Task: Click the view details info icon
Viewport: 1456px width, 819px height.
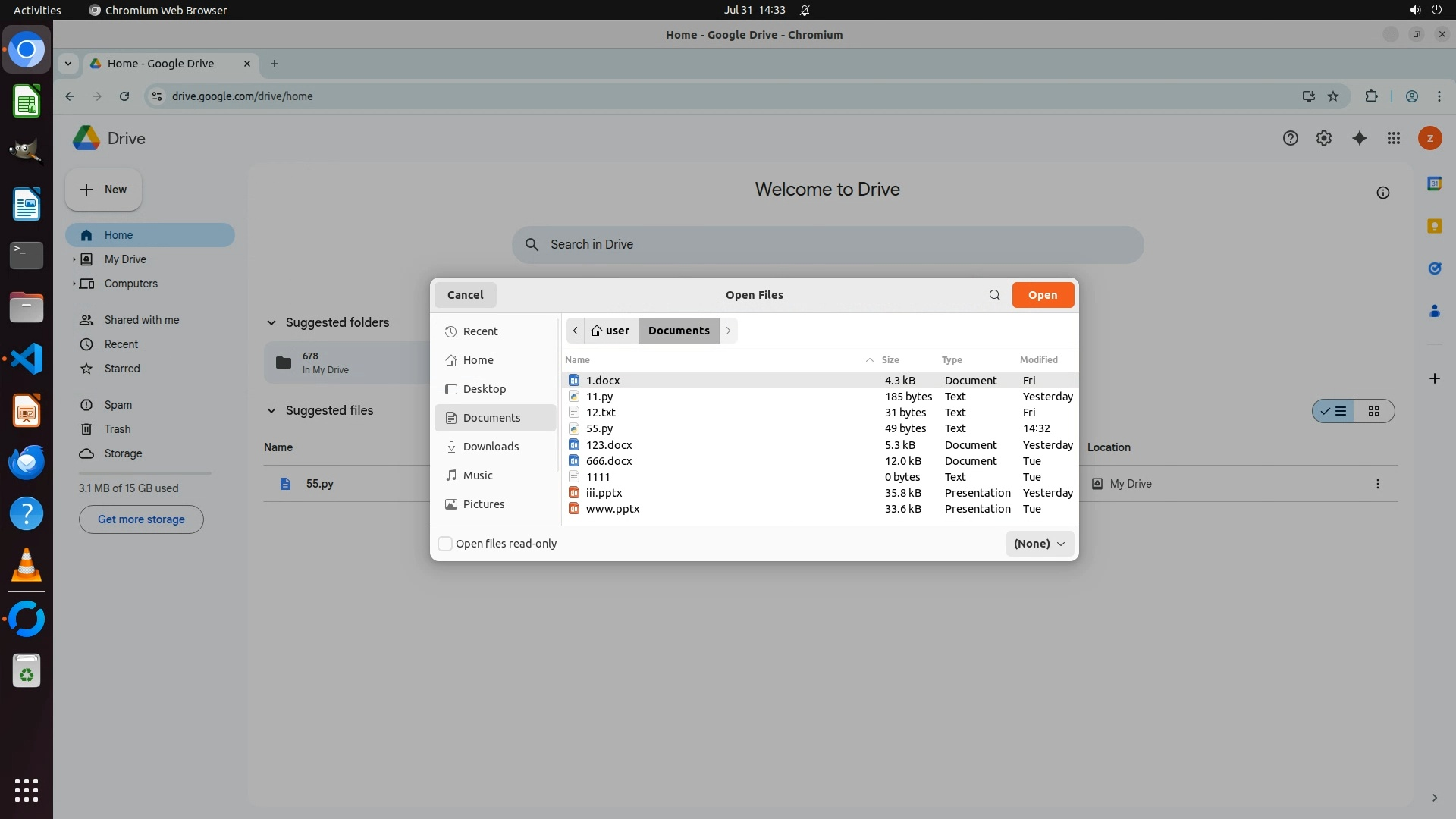Action: (x=1382, y=193)
